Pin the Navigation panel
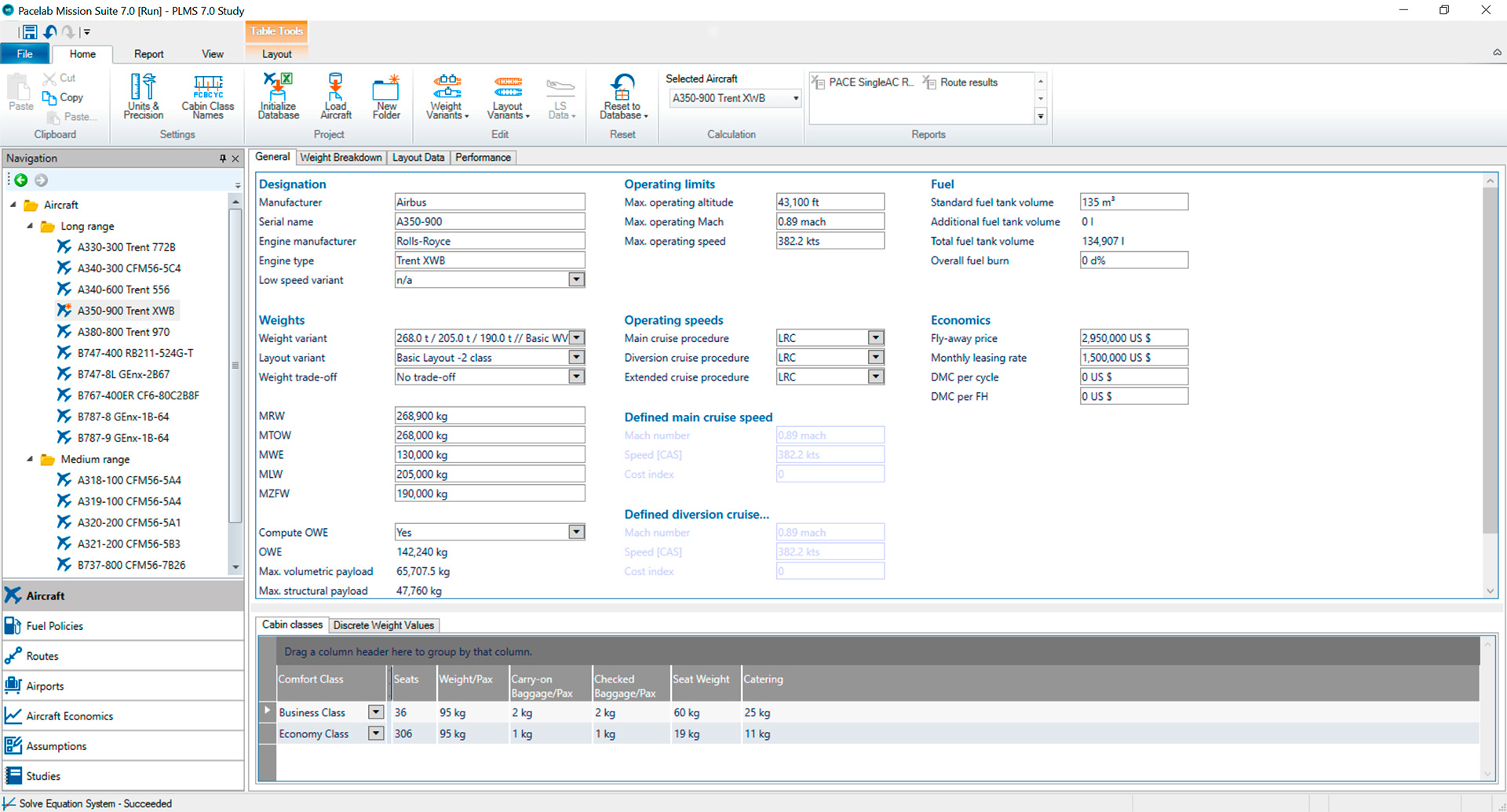 [x=223, y=158]
